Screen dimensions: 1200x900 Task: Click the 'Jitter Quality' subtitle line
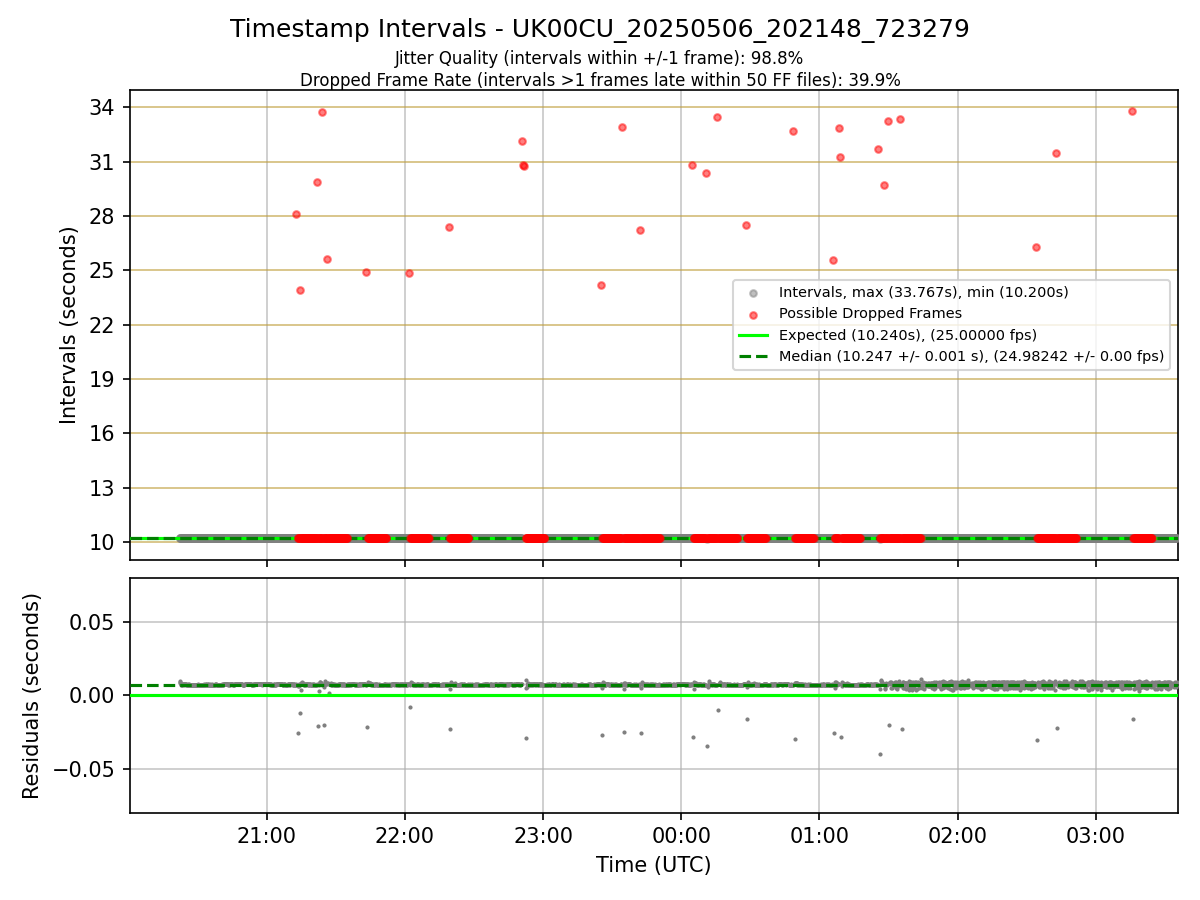(x=599, y=58)
